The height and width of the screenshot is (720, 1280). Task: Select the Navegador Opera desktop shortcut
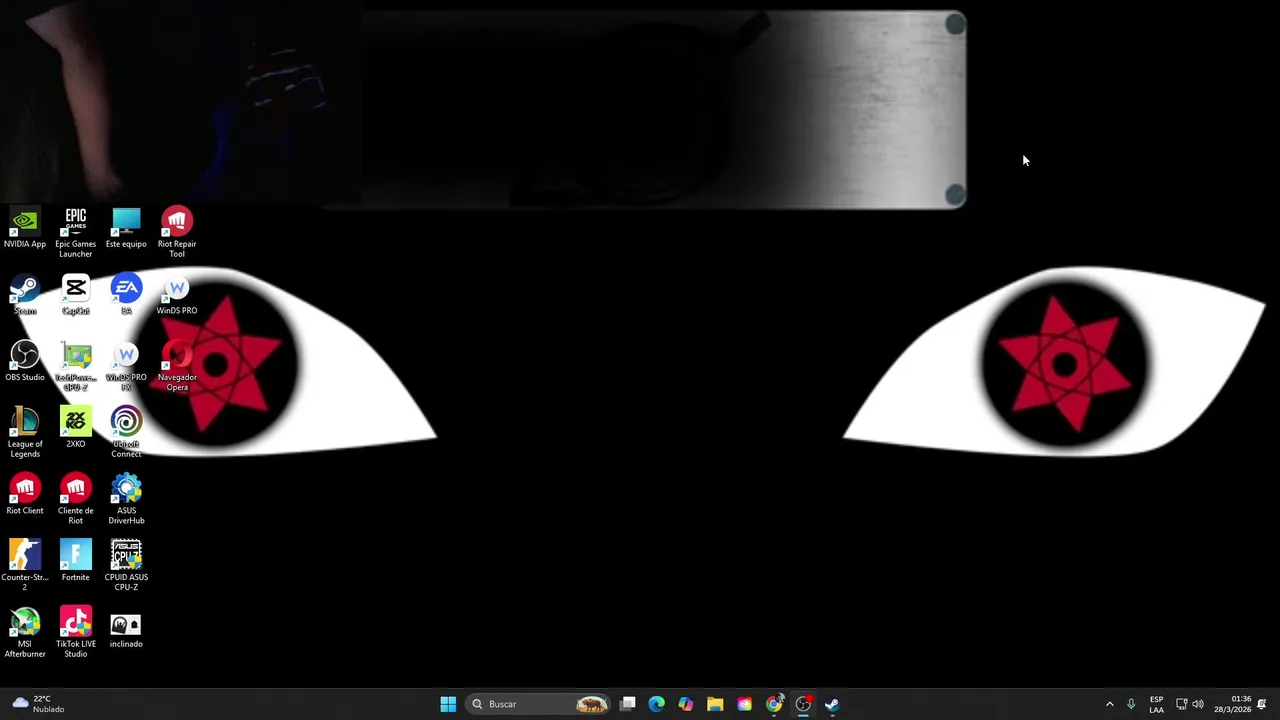(x=177, y=366)
